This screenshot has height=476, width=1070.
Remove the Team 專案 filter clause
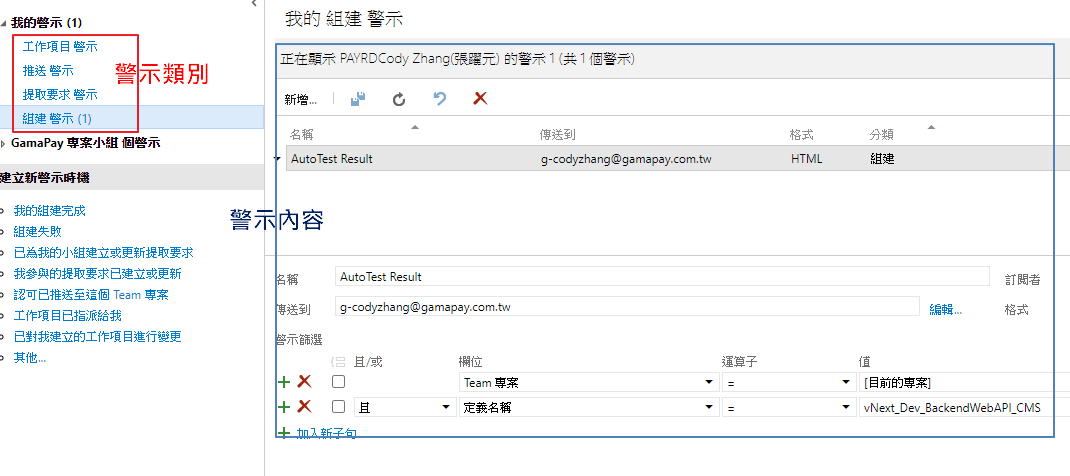pyautogui.click(x=304, y=382)
